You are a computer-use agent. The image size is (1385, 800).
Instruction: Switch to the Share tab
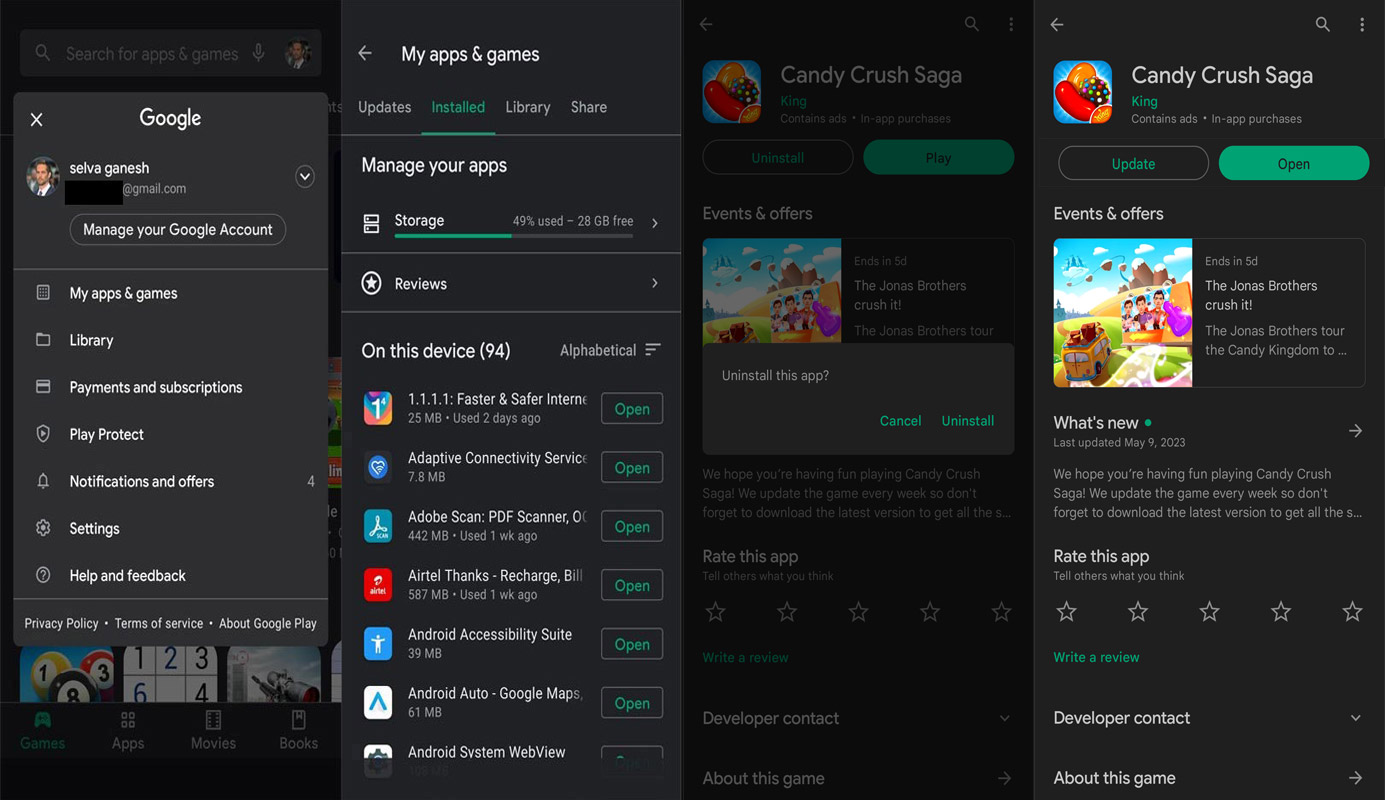589,107
